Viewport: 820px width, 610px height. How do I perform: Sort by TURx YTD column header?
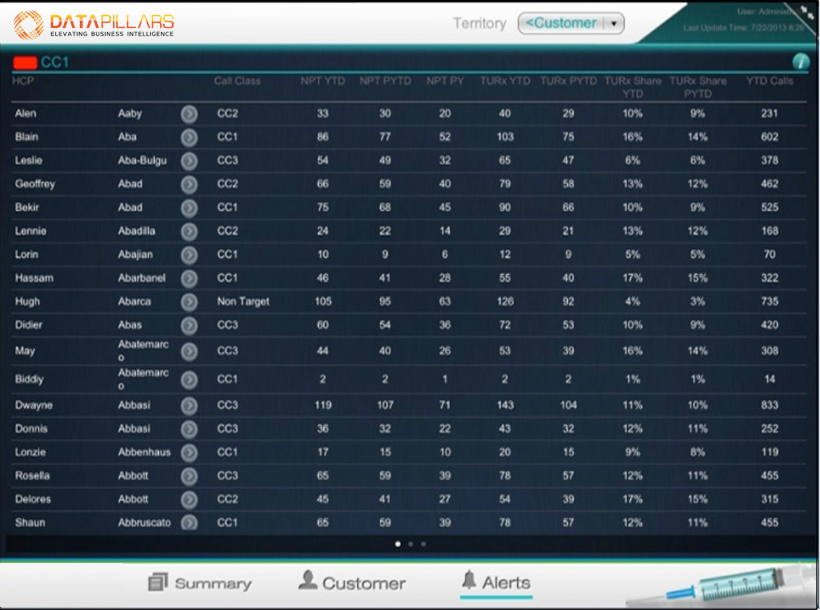click(x=505, y=81)
